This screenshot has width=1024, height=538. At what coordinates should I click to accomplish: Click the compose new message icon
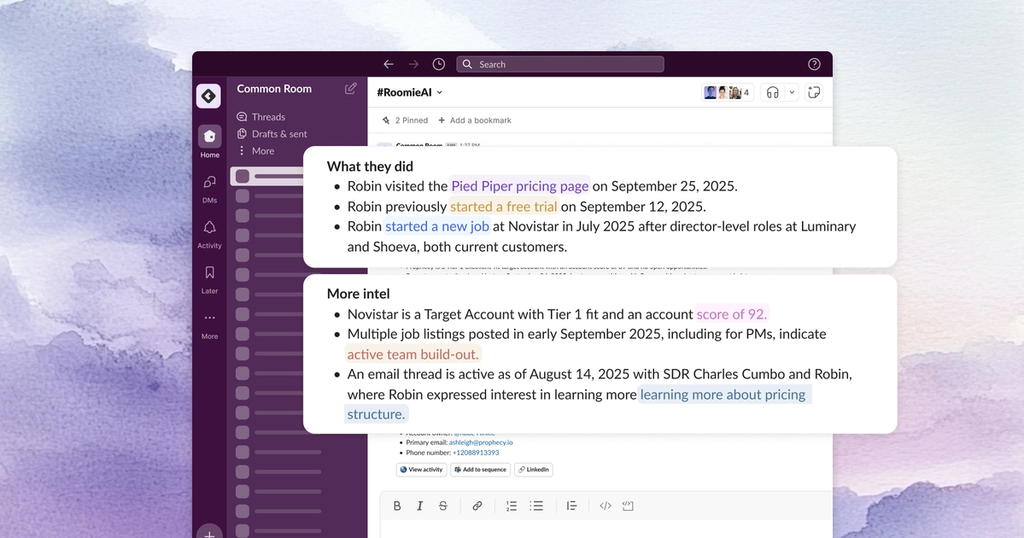[x=351, y=88]
